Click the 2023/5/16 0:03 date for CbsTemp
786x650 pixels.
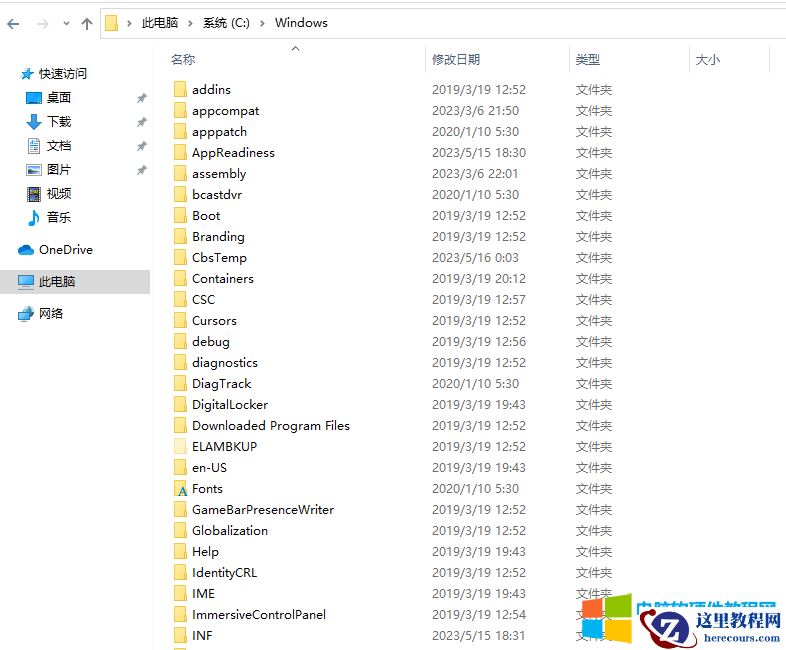475,258
